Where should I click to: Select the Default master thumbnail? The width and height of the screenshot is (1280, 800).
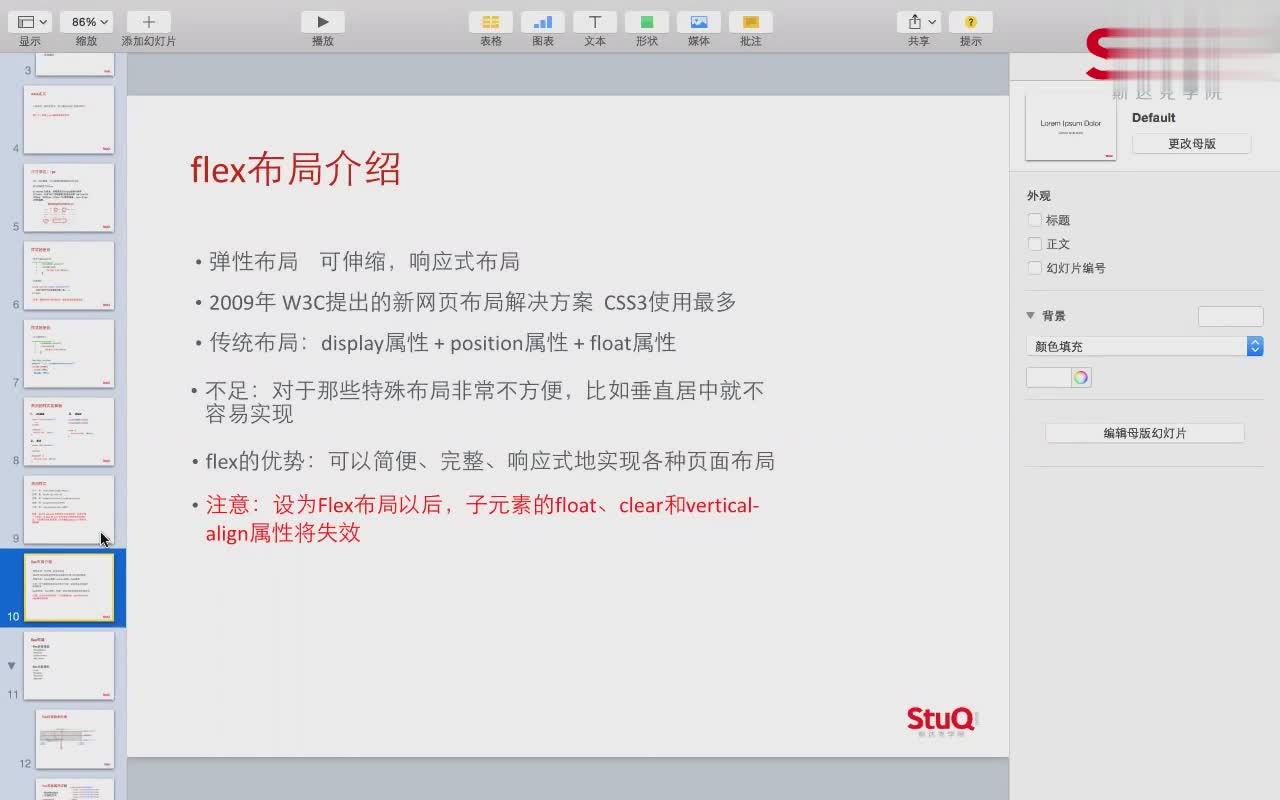tap(1071, 126)
